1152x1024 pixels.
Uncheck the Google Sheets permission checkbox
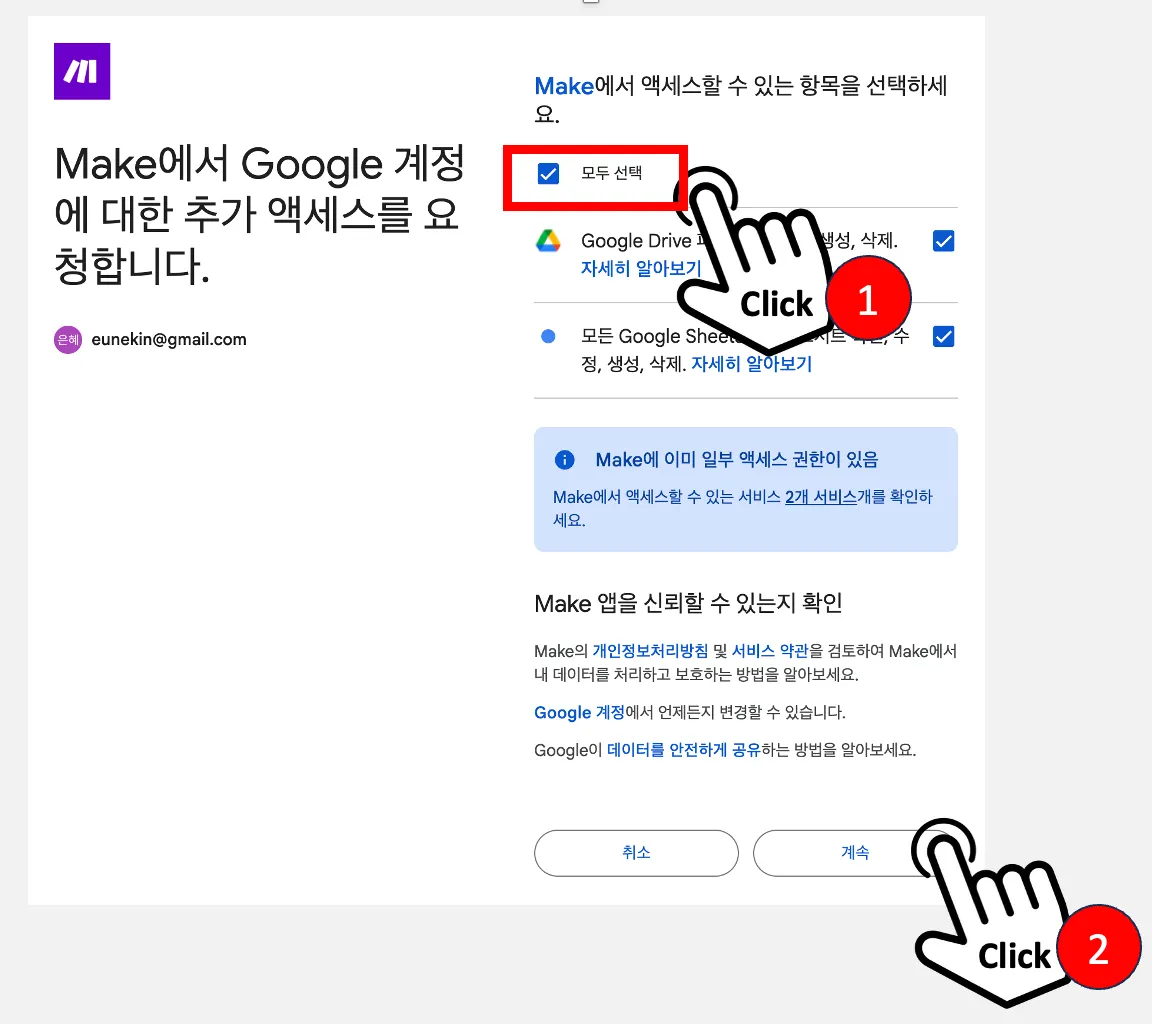click(943, 336)
